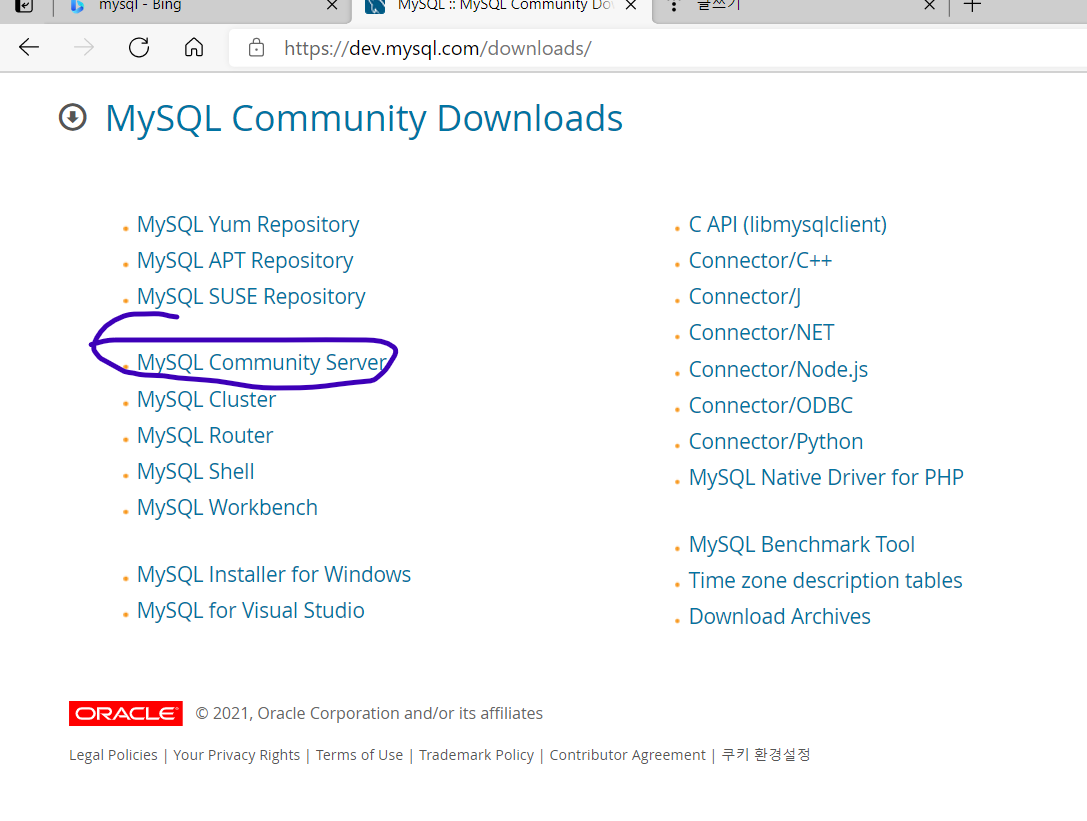The image size is (1087, 821).
Task: Open MySQL SUSE Repository link
Action: coord(250,297)
